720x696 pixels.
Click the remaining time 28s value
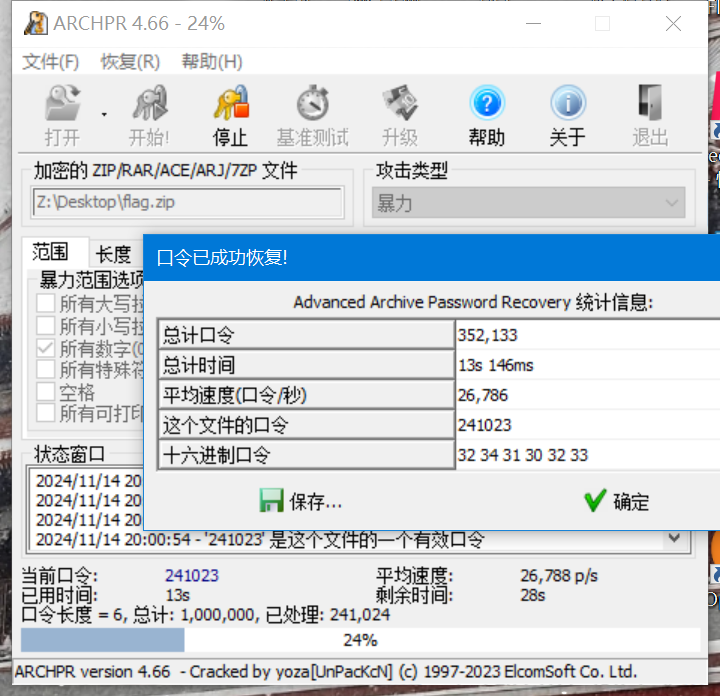tap(533, 595)
